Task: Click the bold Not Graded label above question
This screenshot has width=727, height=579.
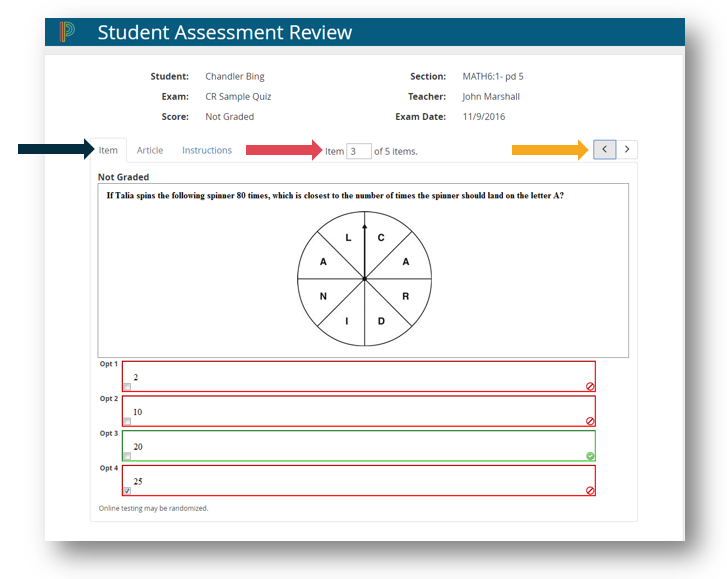Action: (123, 177)
